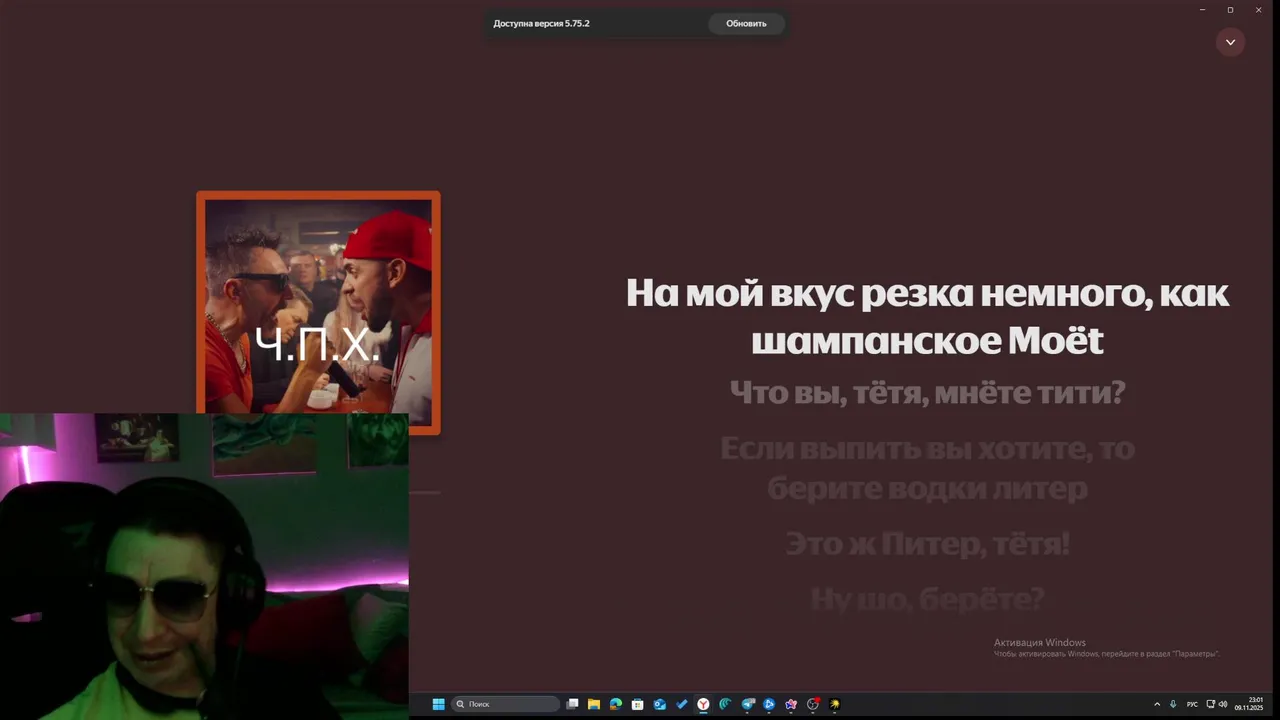
Task: Switch the РУС input language indicator
Action: click(1192, 704)
